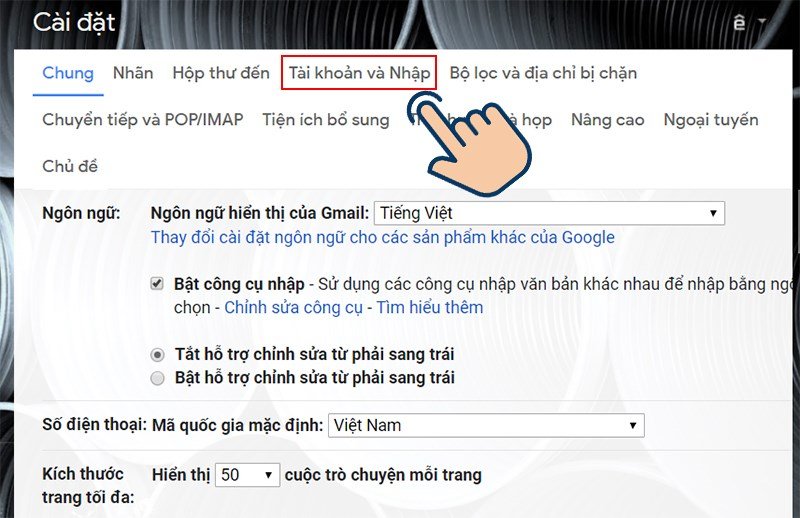Go to Tài khoản và Nhập tab

click(359, 73)
